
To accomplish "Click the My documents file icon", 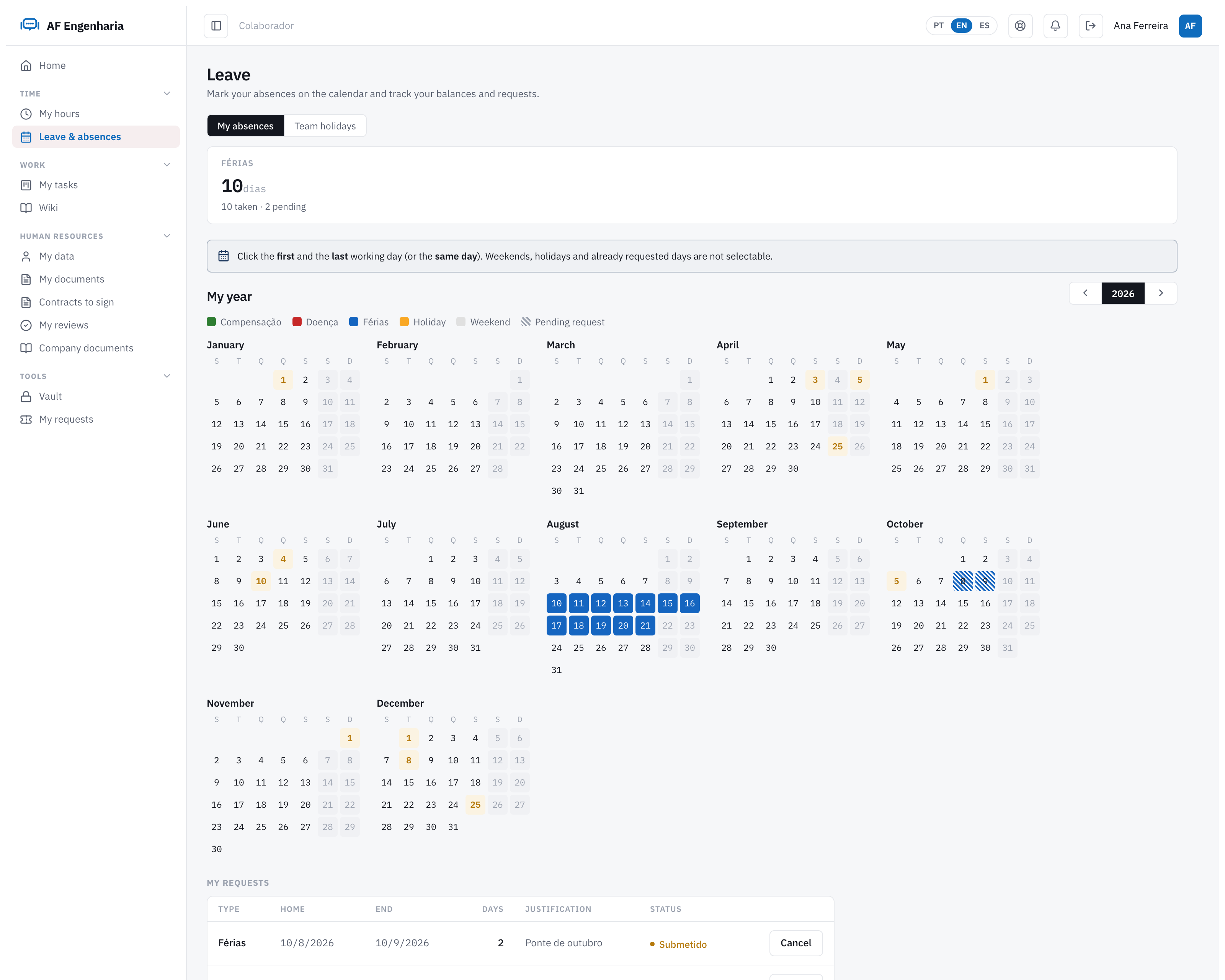I will click(x=26, y=279).
